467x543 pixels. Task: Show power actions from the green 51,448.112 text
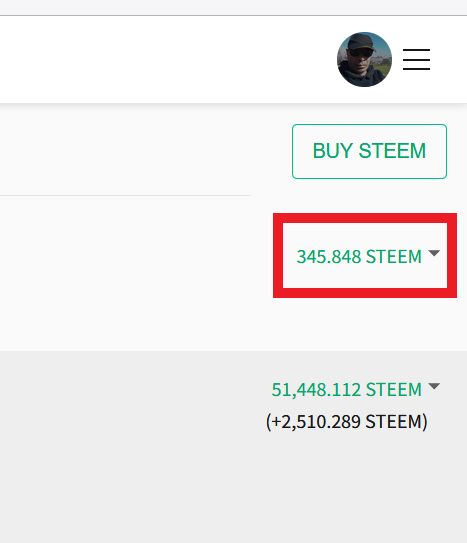(x=347, y=390)
